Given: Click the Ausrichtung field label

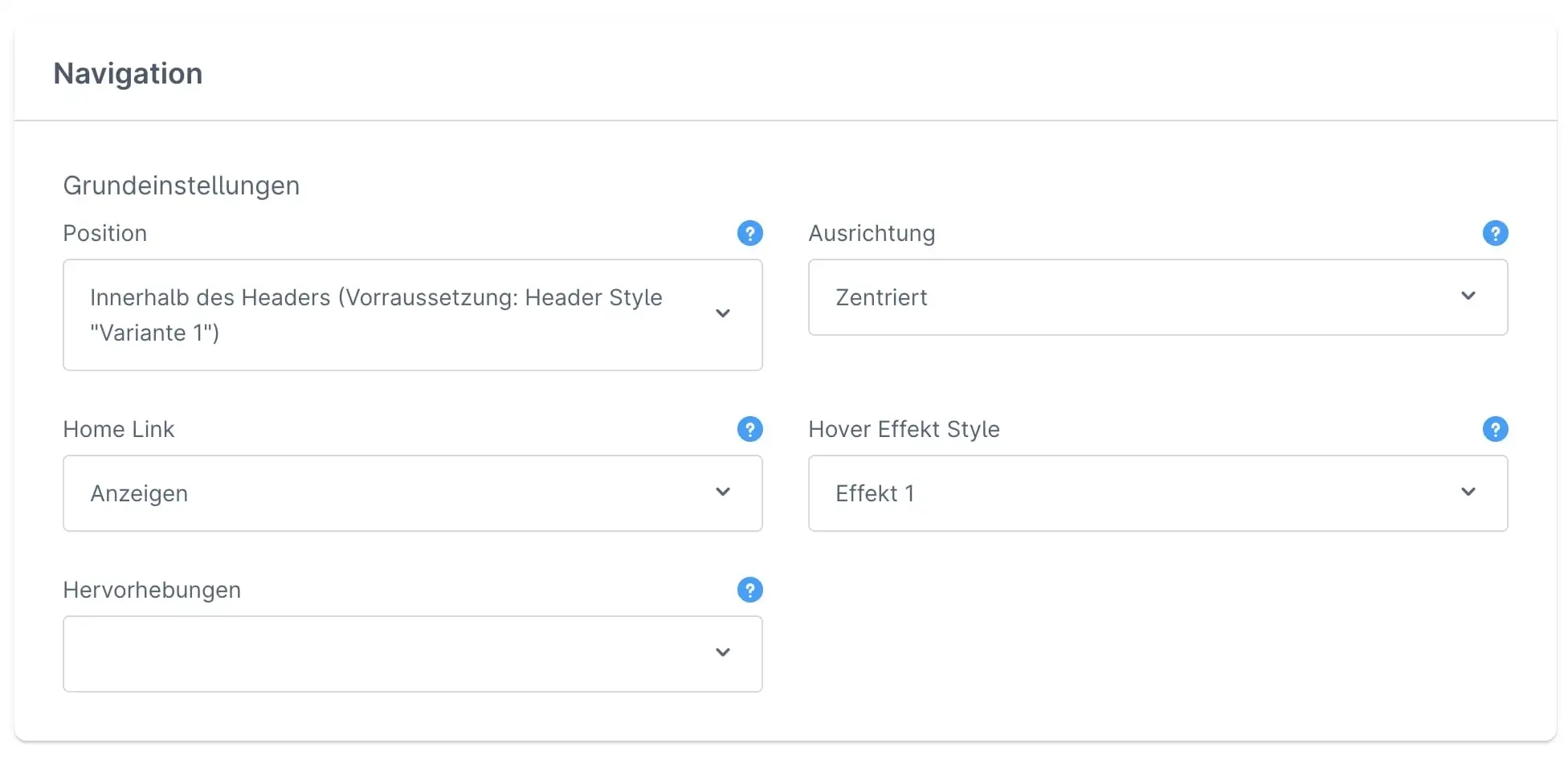Looking at the screenshot, I should click(x=872, y=234).
